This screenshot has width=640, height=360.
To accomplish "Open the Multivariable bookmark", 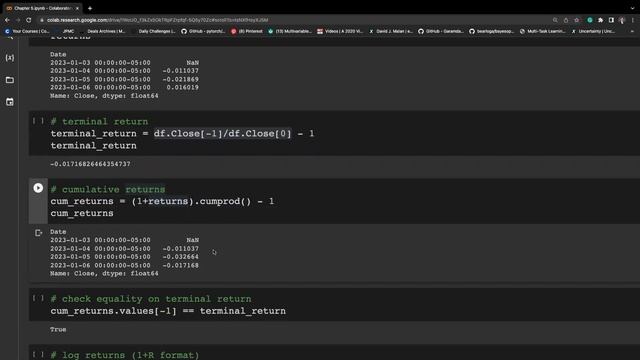I will click(290, 31).
